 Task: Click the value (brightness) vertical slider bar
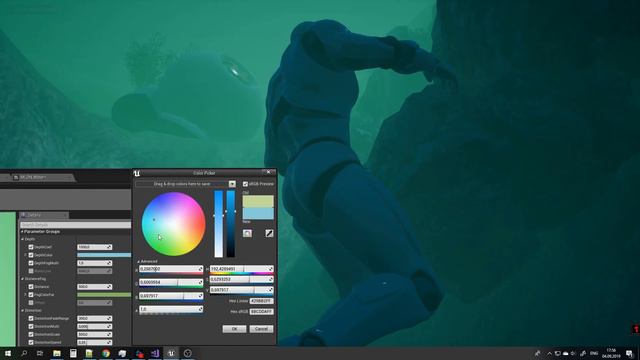click(x=231, y=224)
